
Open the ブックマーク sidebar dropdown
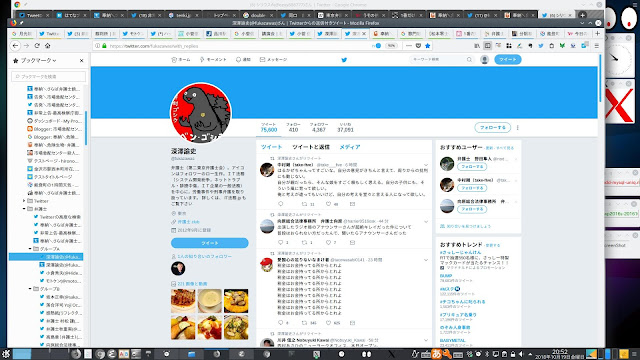click(39, 60)
